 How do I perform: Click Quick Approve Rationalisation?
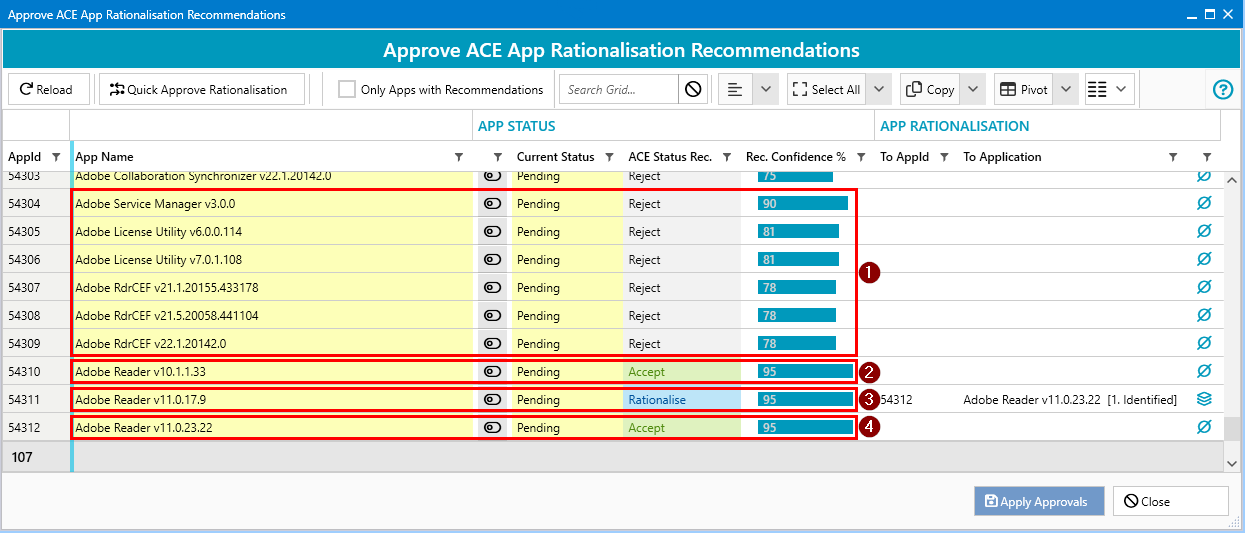point(200,89)
